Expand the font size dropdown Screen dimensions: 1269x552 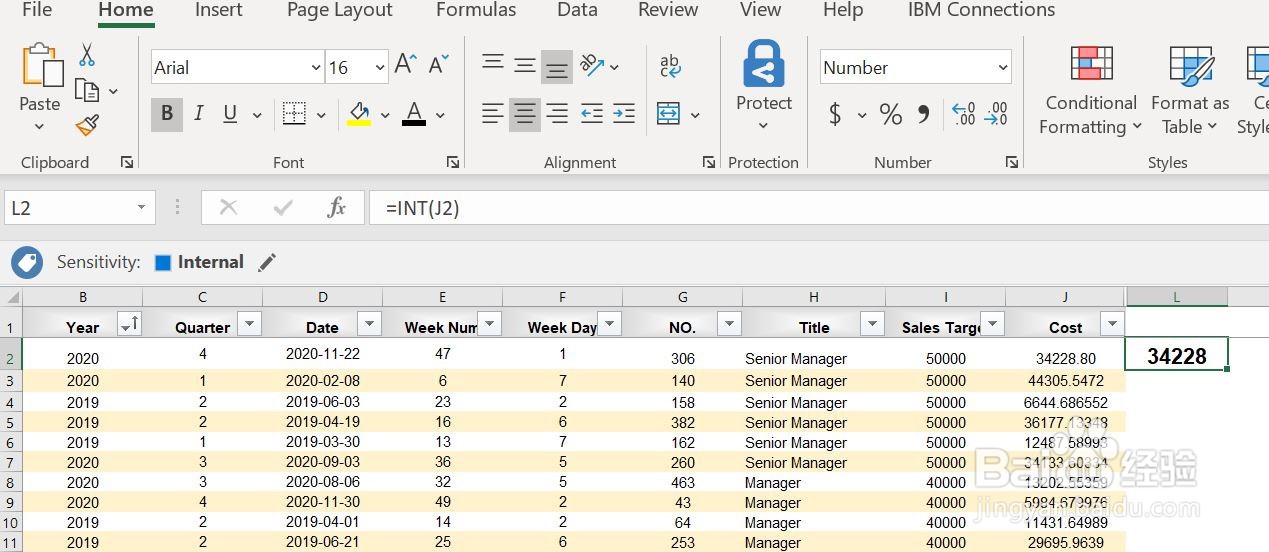coord(380,68)
